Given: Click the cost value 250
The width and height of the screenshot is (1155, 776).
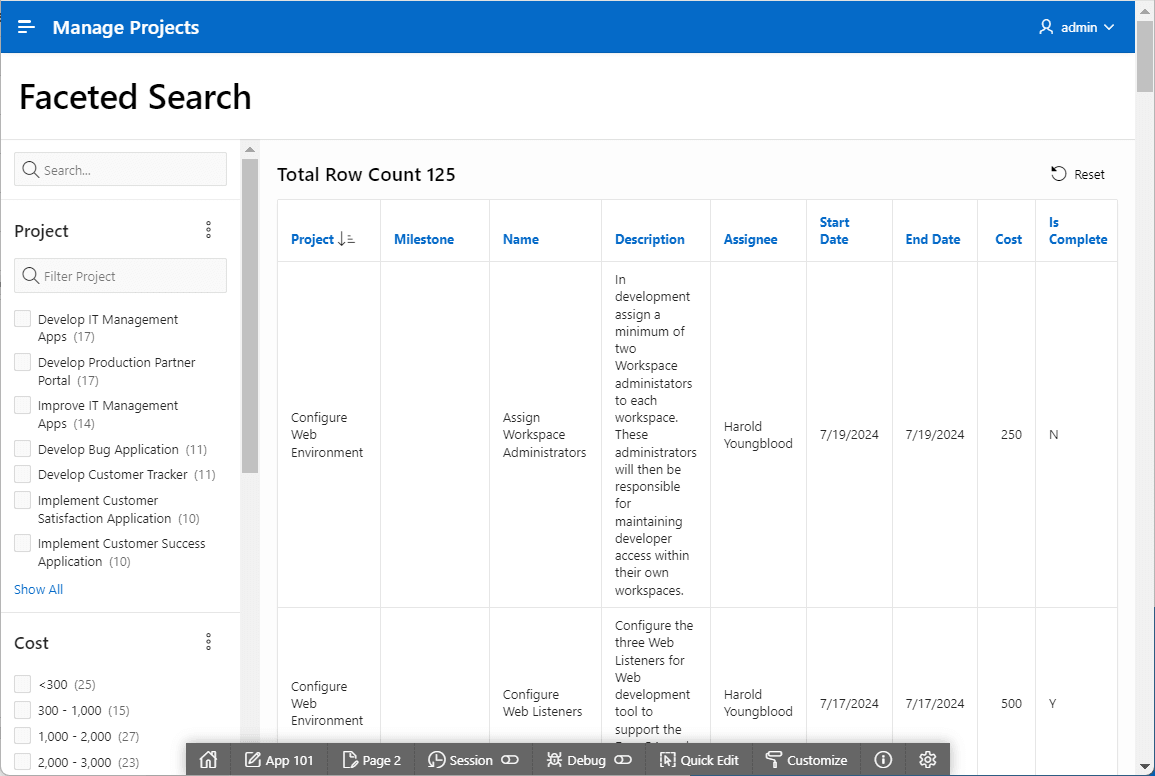Looking at the screenshot, I should 1011,435.
